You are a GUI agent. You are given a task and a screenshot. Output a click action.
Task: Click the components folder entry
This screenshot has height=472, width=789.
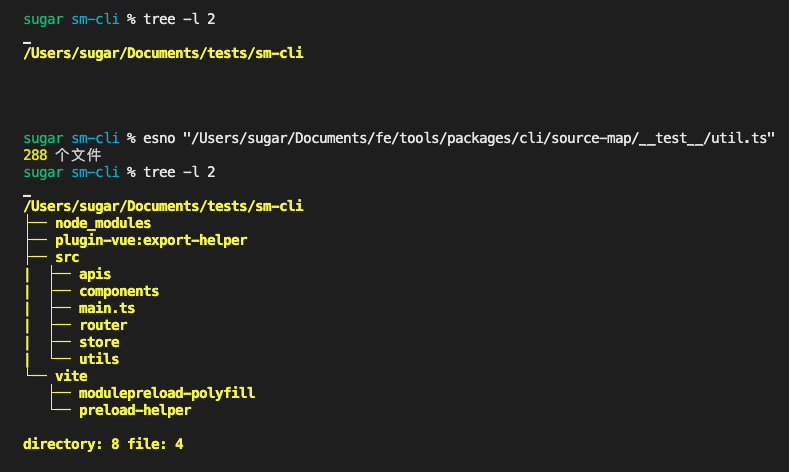[119, 291]
